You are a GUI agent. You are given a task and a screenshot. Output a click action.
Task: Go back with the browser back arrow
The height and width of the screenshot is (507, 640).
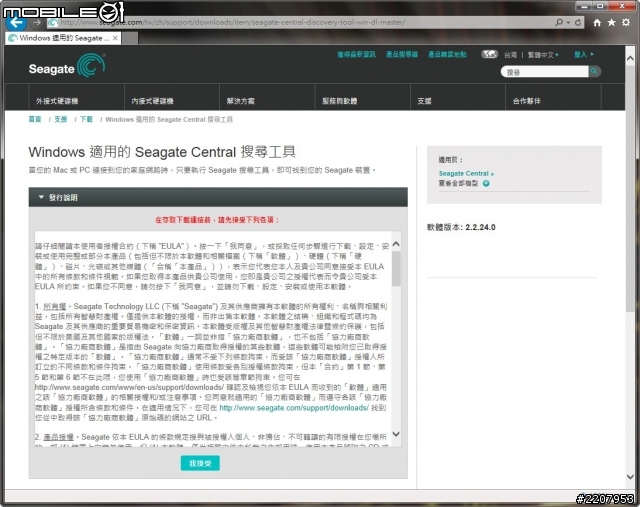point(16,22)
